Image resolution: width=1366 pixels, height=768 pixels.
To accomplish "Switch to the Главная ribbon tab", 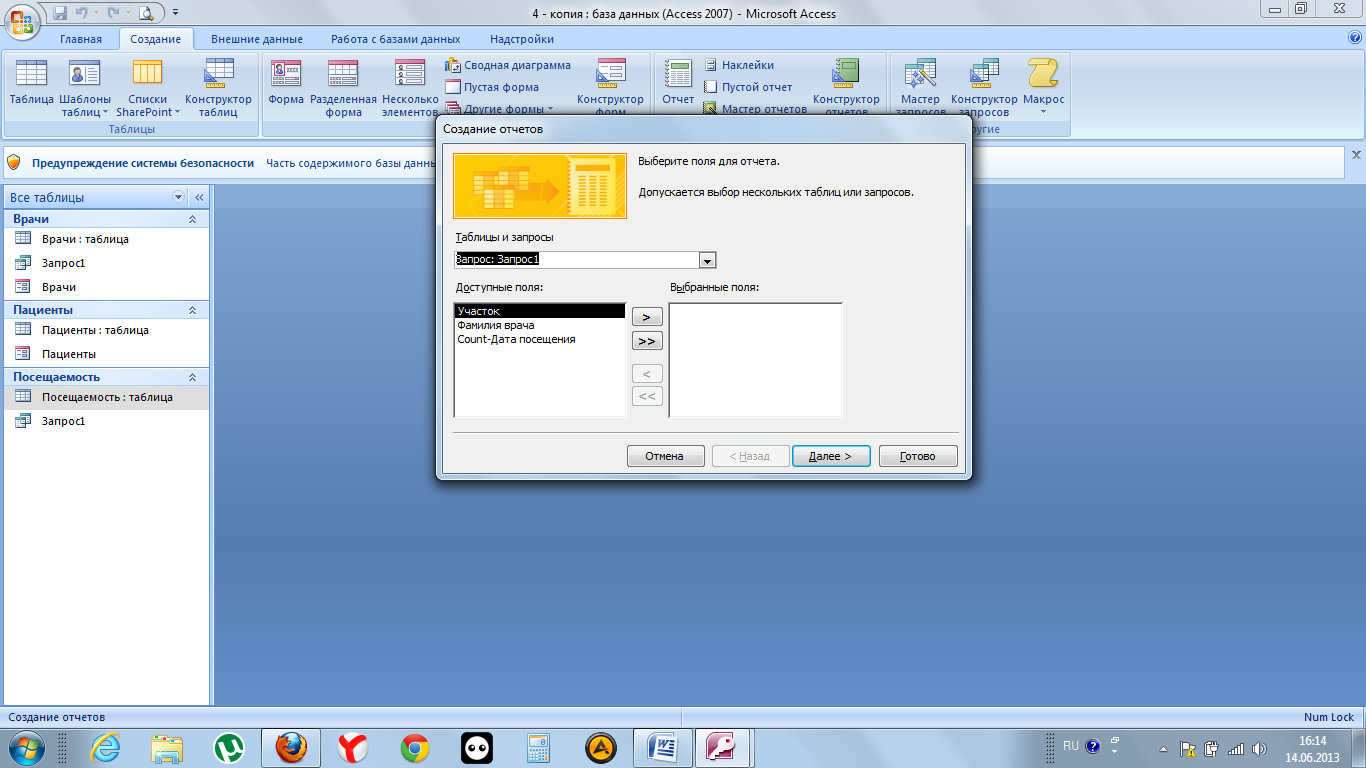I will (x=81, y=40).
